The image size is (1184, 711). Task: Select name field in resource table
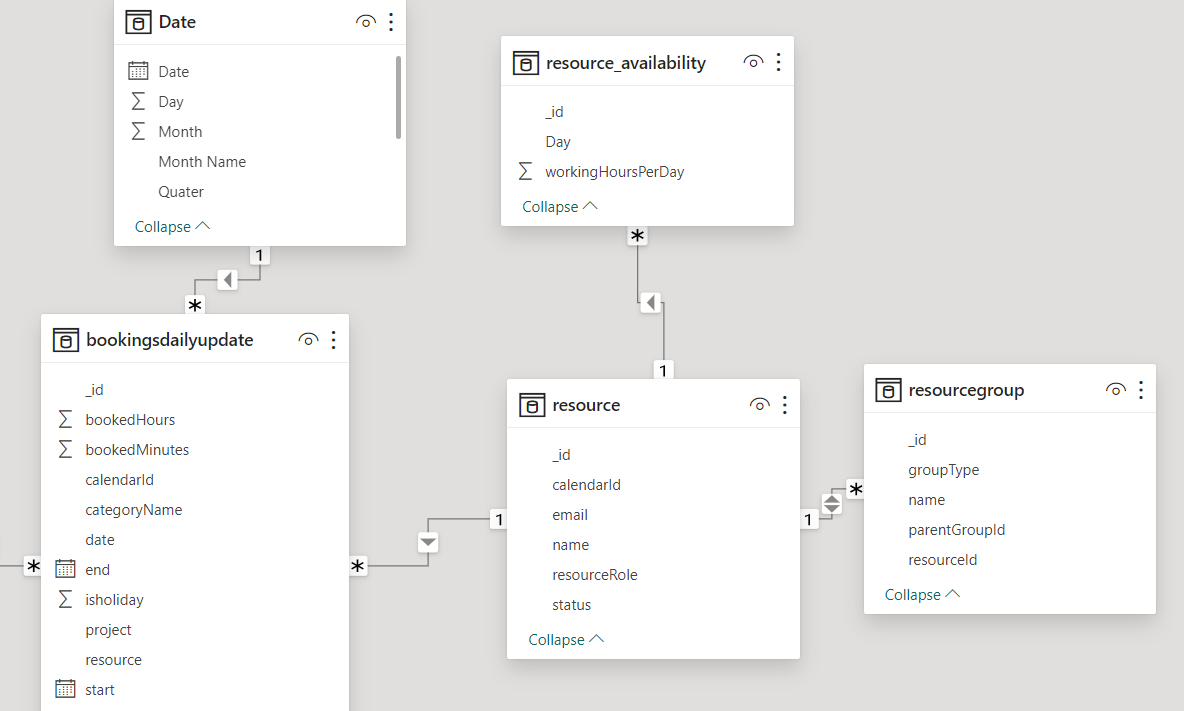click(570, 545)
